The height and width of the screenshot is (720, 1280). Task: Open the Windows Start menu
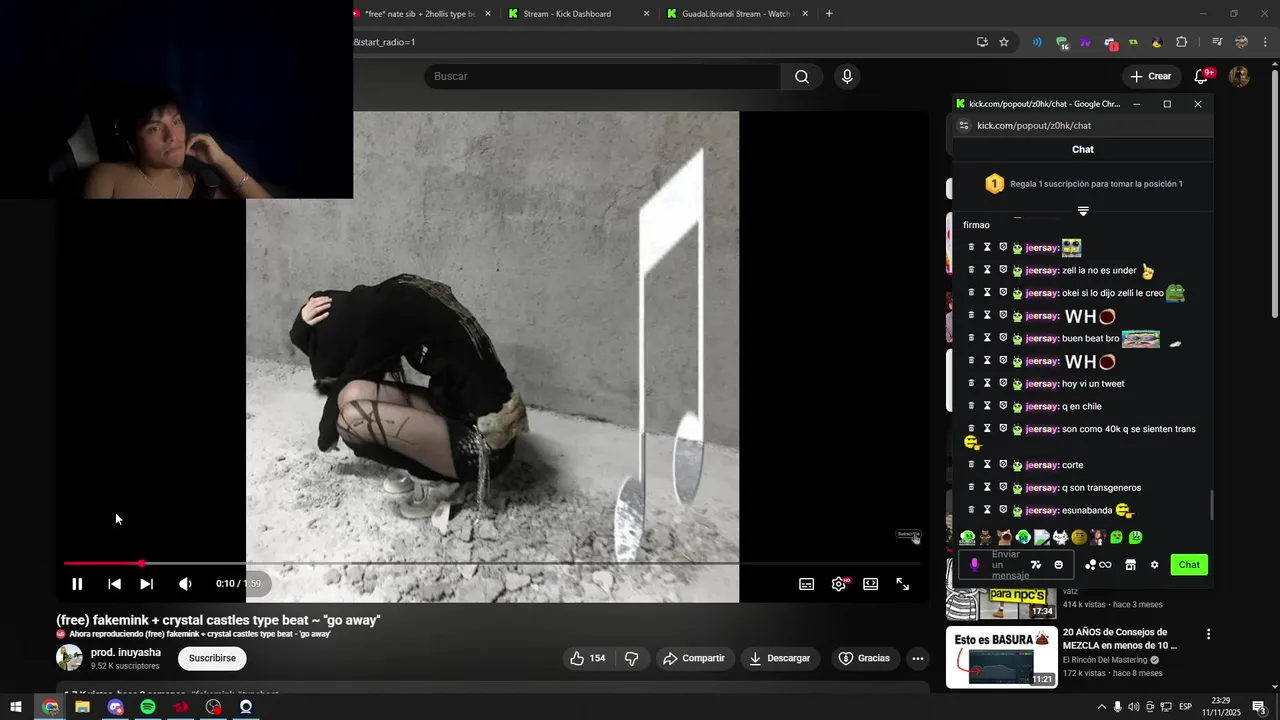(16, 707)
